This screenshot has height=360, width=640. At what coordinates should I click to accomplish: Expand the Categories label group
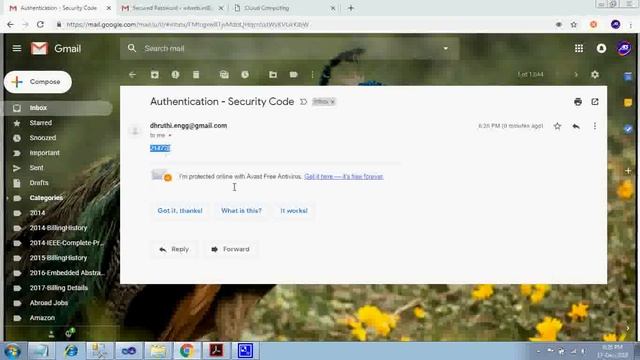[7, 198]
